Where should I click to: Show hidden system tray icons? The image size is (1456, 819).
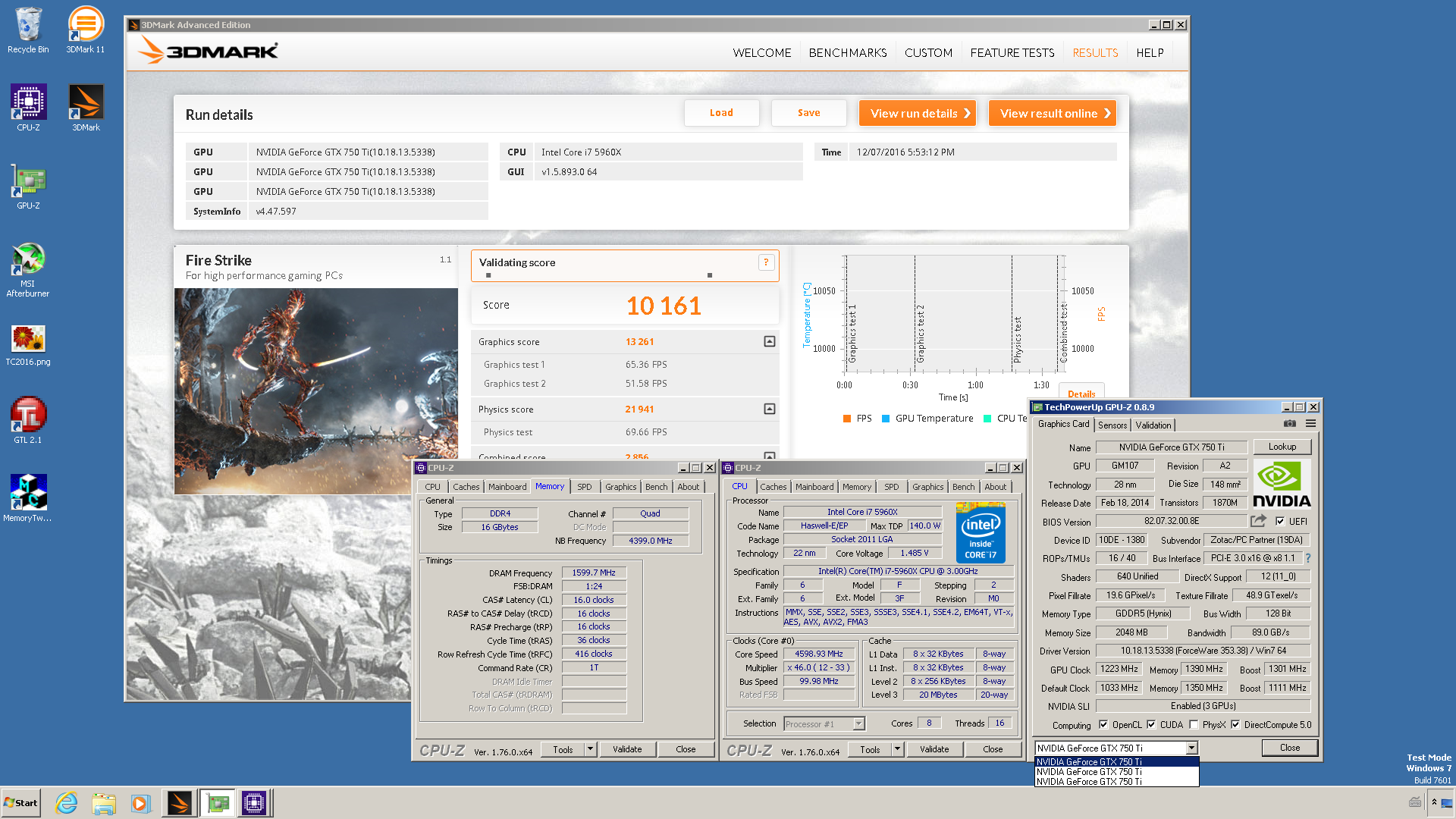[1434, 802]
